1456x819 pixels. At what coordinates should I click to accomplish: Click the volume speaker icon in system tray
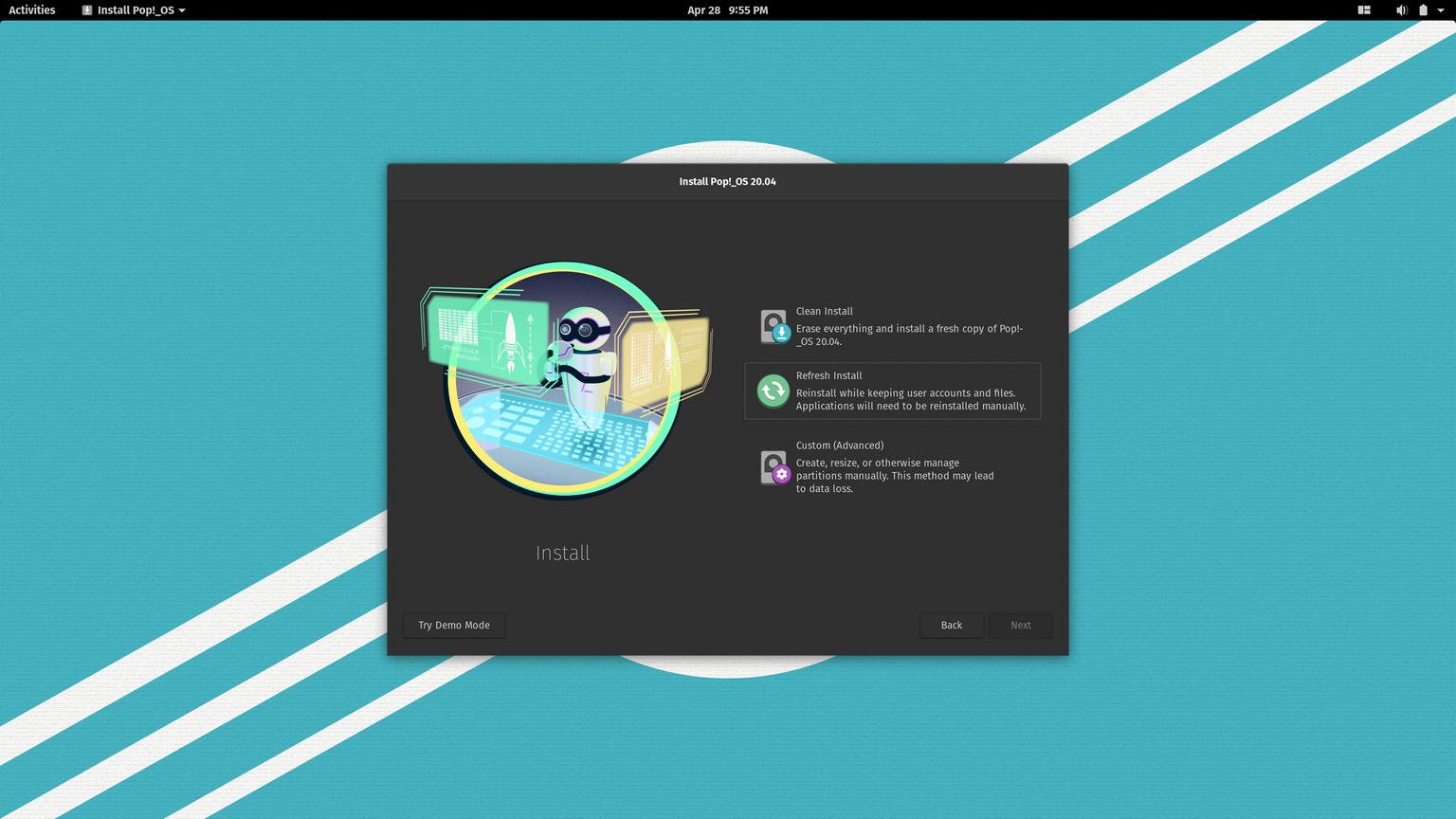click(x=1401, y=9)
